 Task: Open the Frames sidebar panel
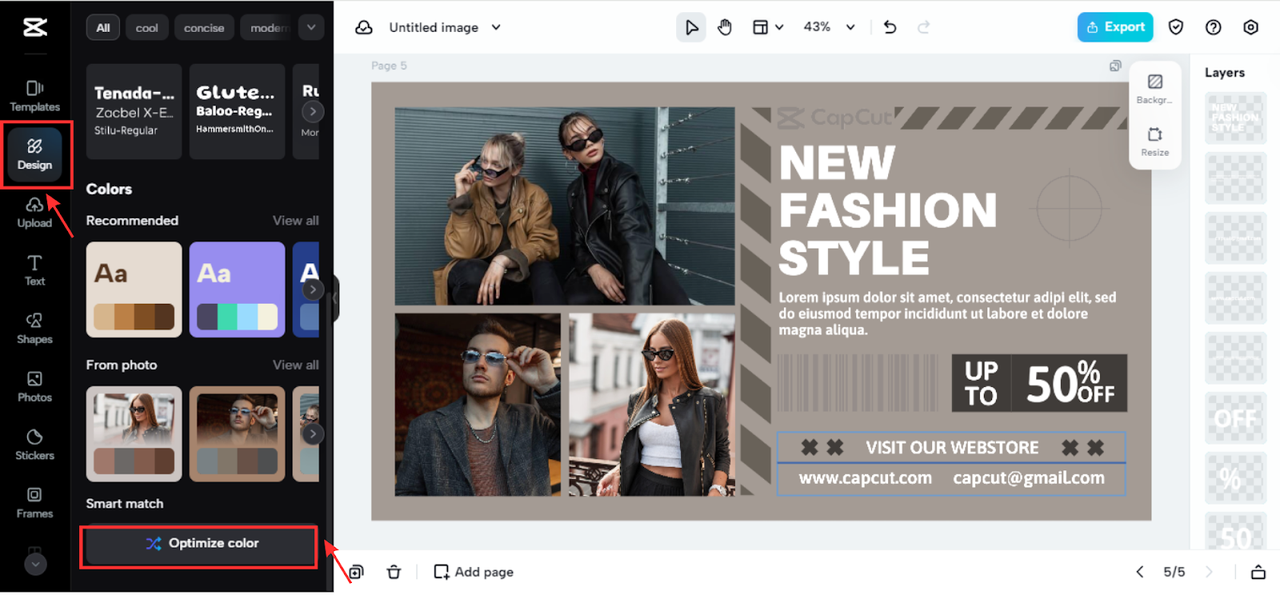coord(35,502)
